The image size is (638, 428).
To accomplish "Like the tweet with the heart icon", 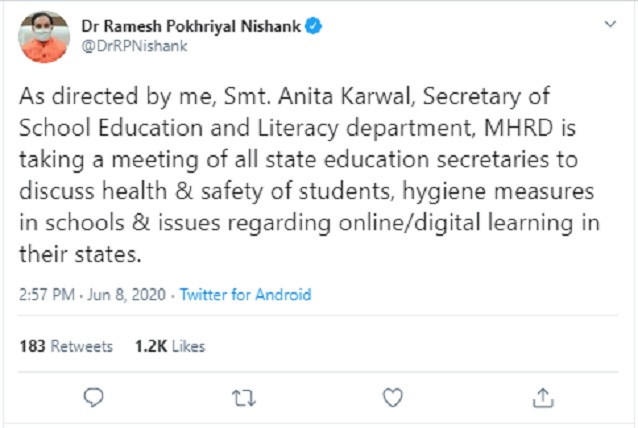I will click(x=393, y=396).
